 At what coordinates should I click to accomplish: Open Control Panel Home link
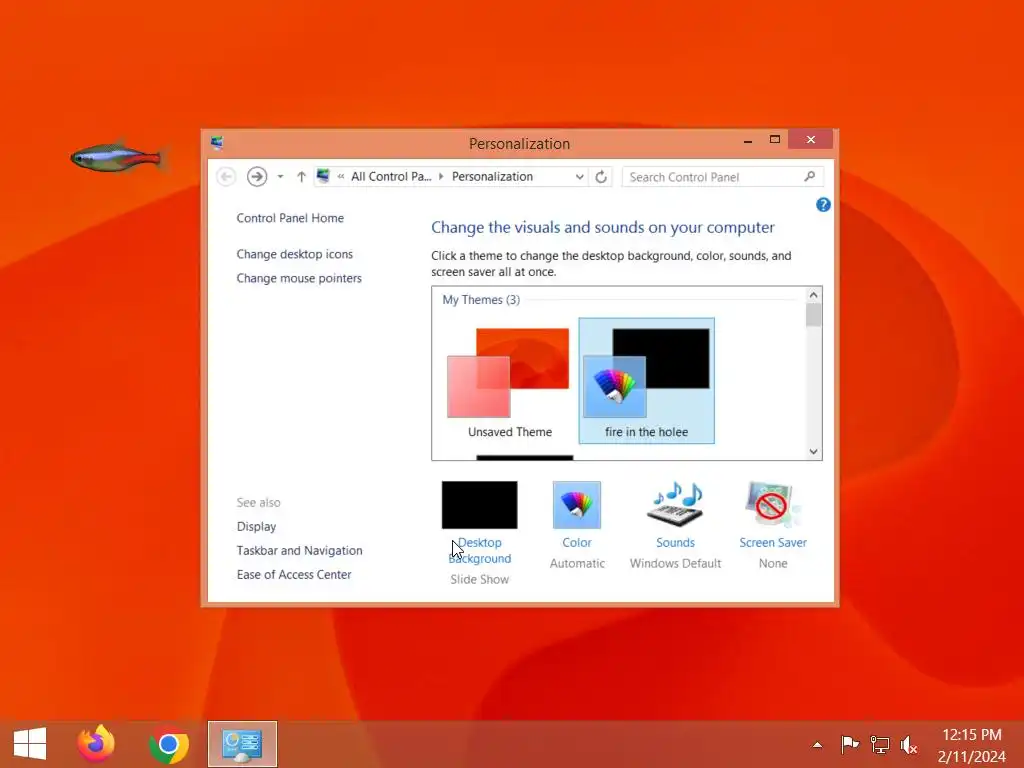pyautogui.click(x=290, y=218)
